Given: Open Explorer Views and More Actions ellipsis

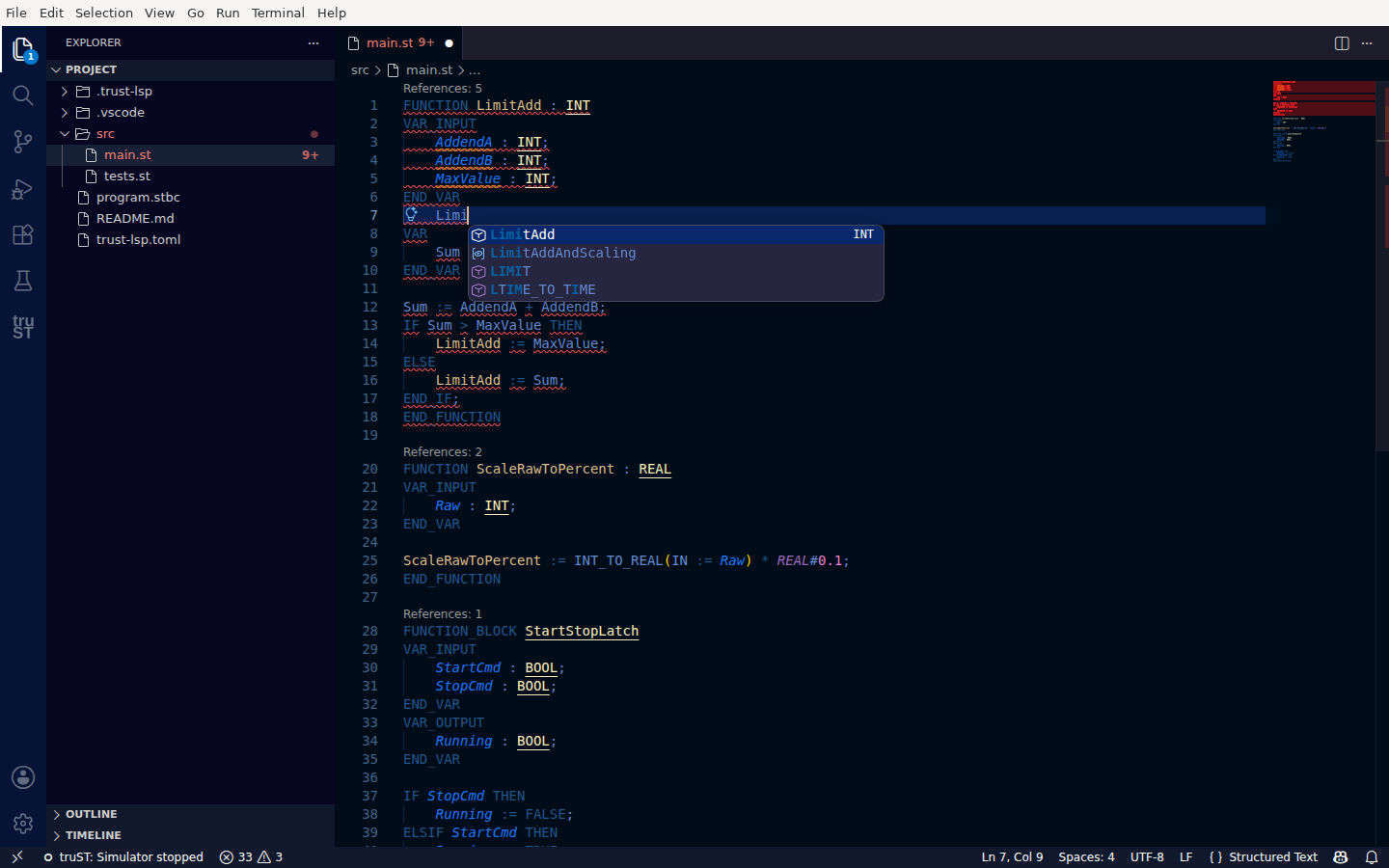Looking at the screenshot, I should pos(313,43).
